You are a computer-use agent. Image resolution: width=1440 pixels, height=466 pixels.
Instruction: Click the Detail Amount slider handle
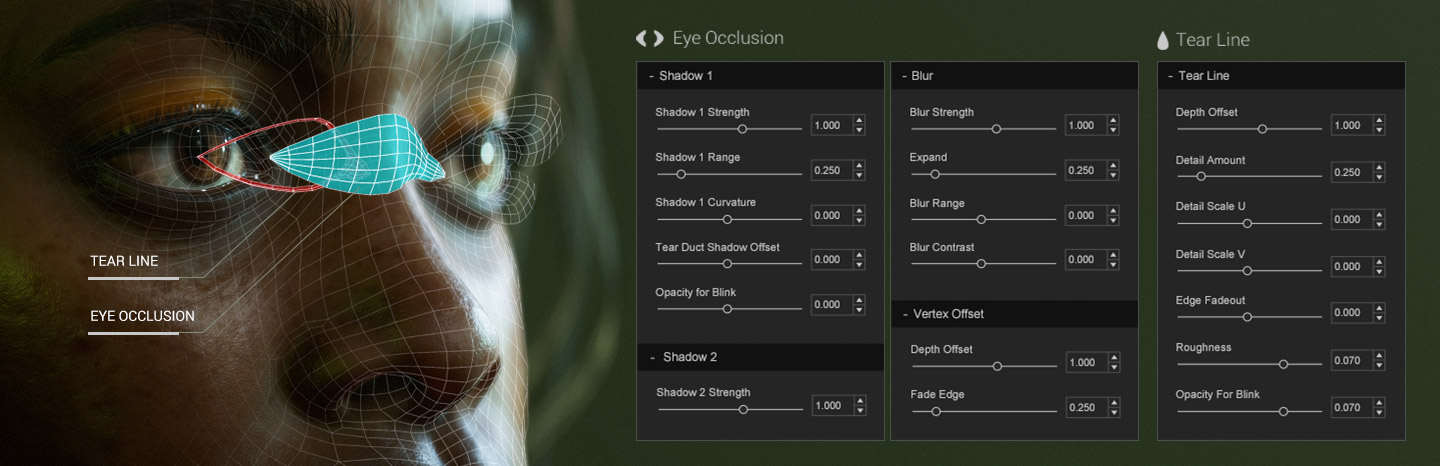click(x=1201, y=176)
